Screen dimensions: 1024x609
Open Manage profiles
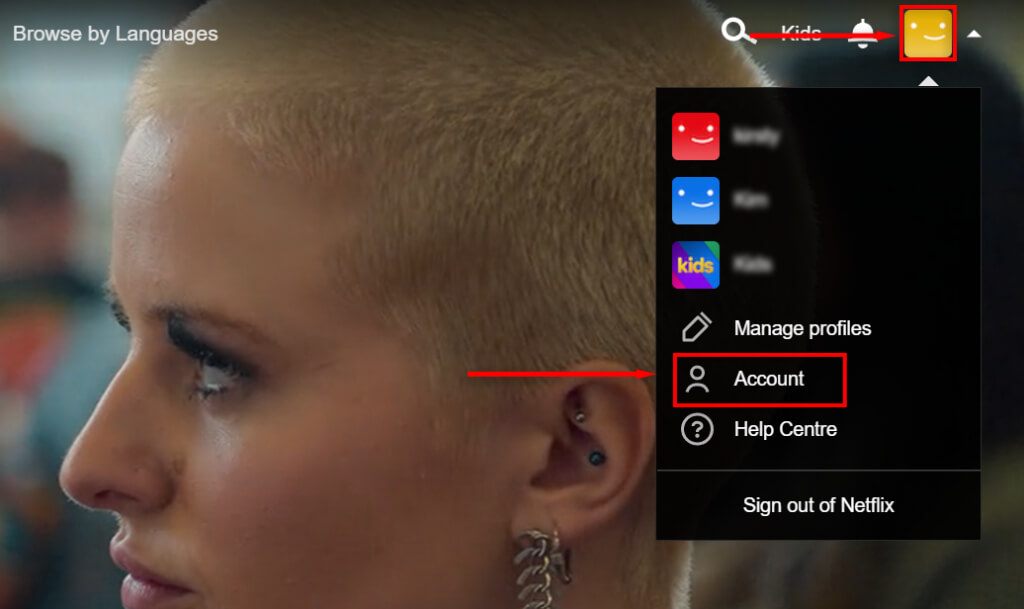802,328
